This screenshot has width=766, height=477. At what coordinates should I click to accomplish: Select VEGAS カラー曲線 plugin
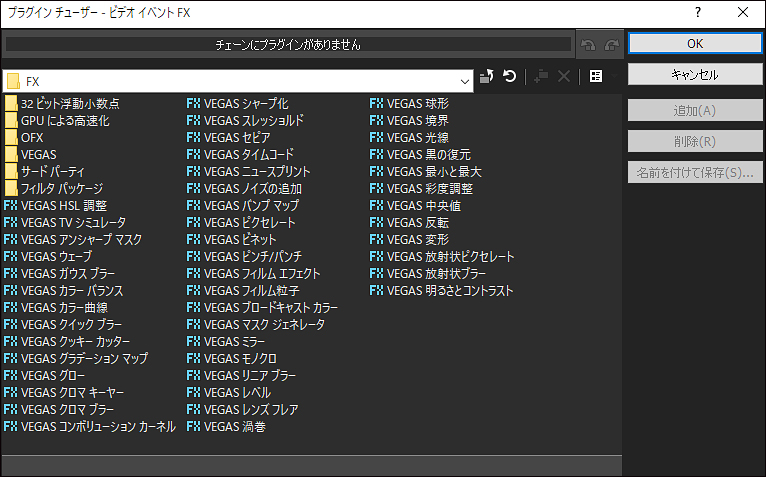point(56,307)
